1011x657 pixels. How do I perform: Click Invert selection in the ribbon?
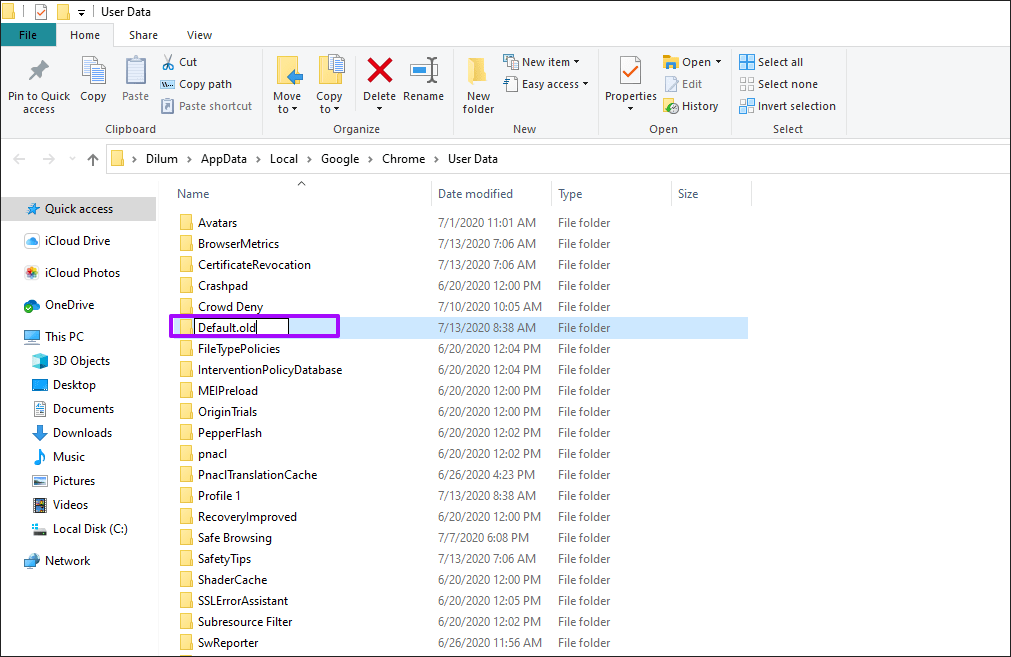pyautogui.click(x=786, y=106)
